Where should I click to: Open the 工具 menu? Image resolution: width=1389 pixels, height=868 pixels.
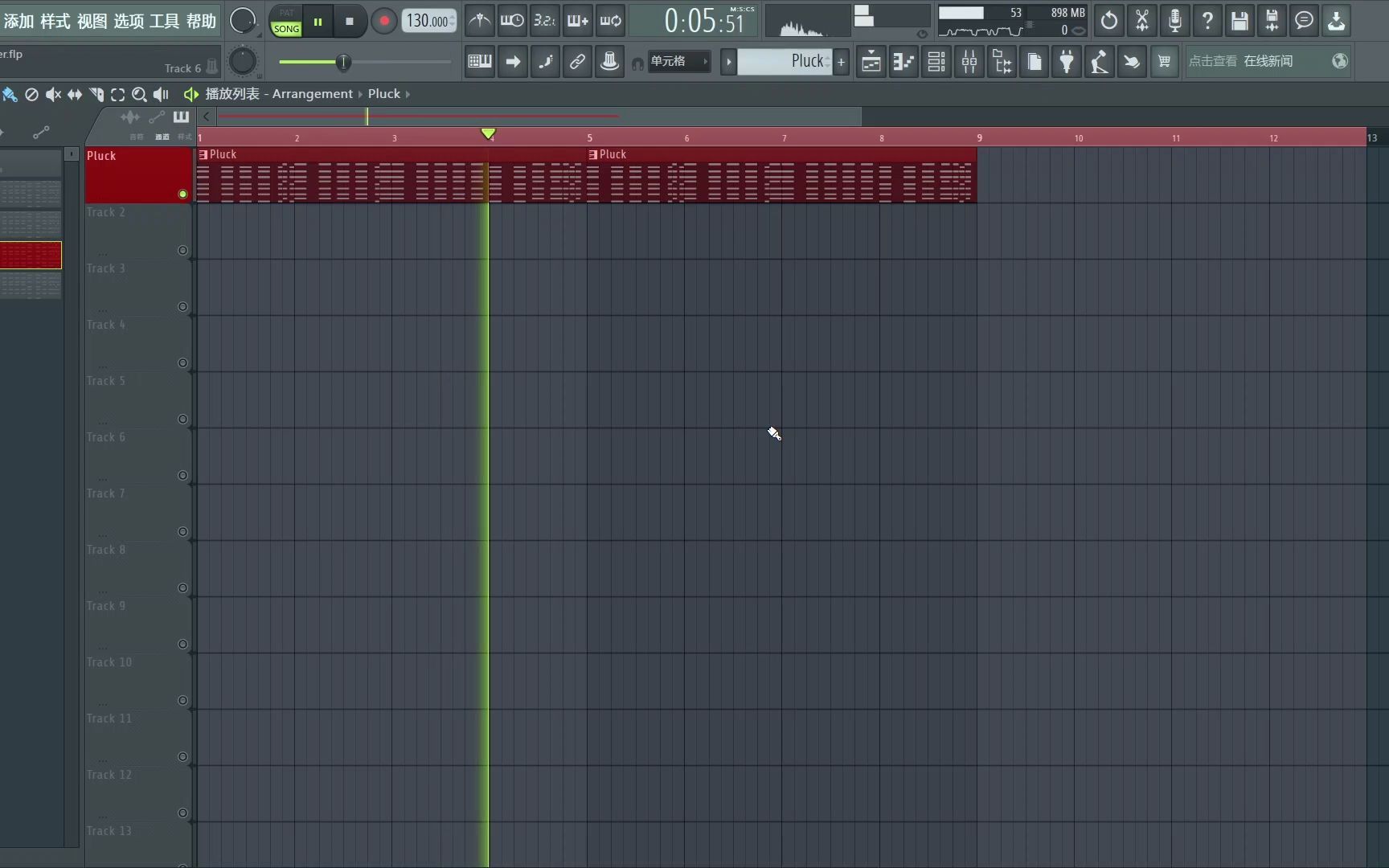coord(164,21)
